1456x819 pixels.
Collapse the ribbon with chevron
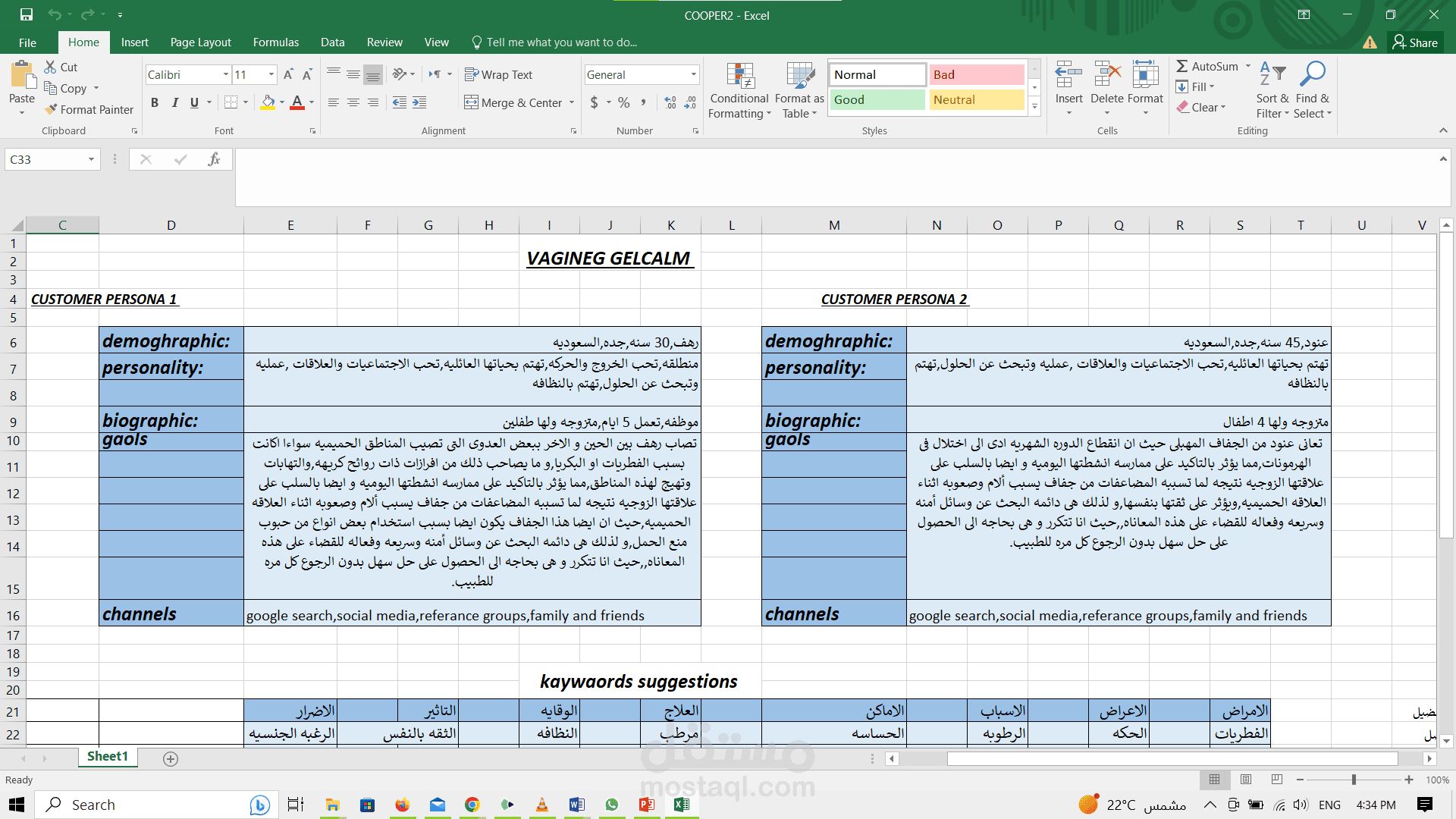tap(1443, 130)
